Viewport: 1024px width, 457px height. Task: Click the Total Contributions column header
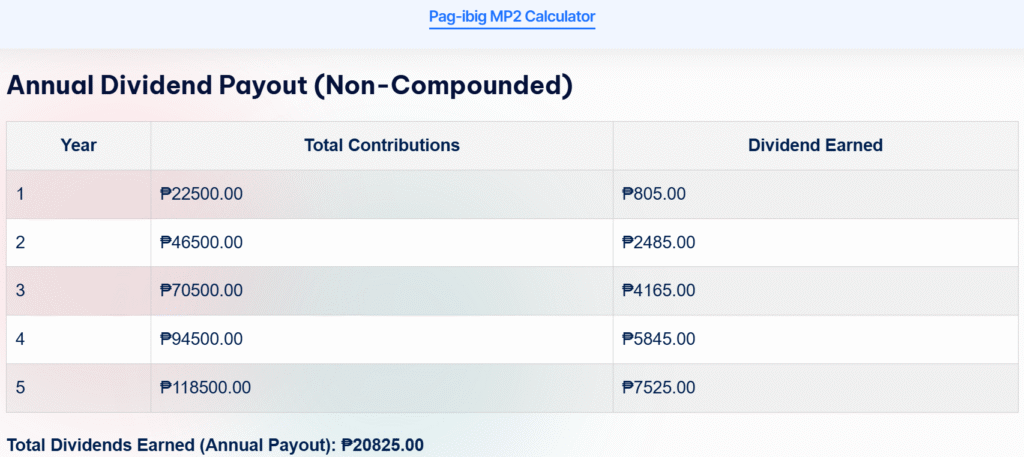click(382, 146)
